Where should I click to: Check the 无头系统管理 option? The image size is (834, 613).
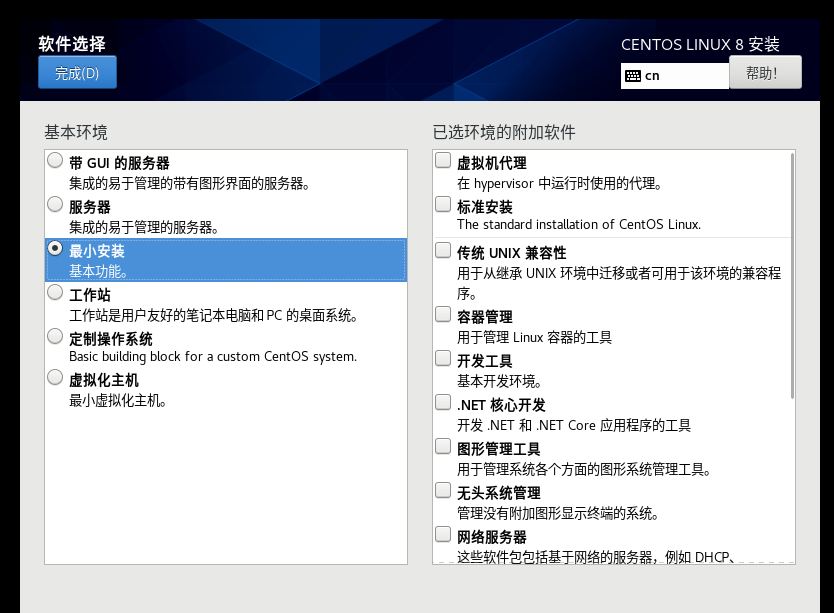pyautogui.click(x=443, y=490)
